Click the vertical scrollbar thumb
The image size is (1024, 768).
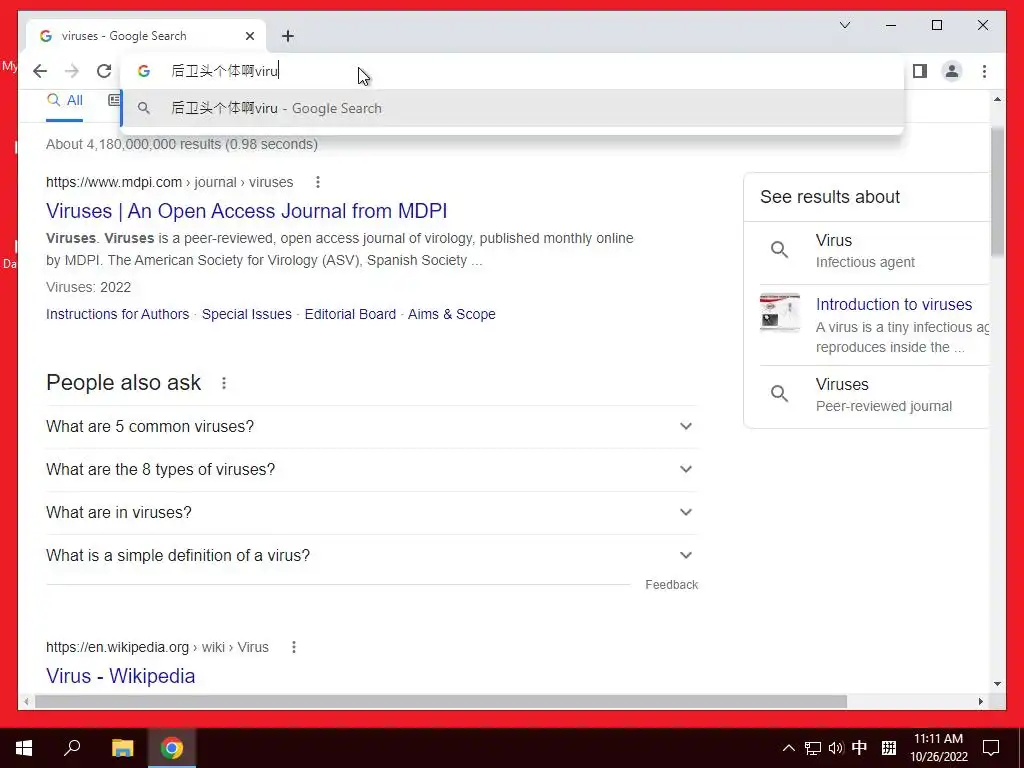(997, 191)
